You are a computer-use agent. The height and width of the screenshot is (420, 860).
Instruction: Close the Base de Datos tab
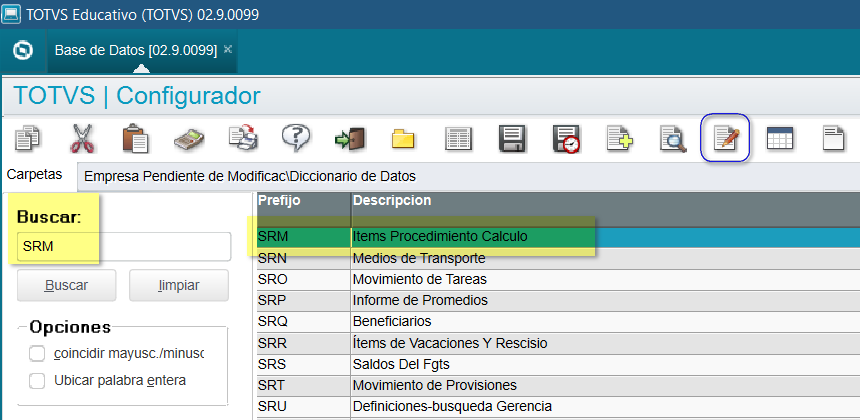coord(228,50)
